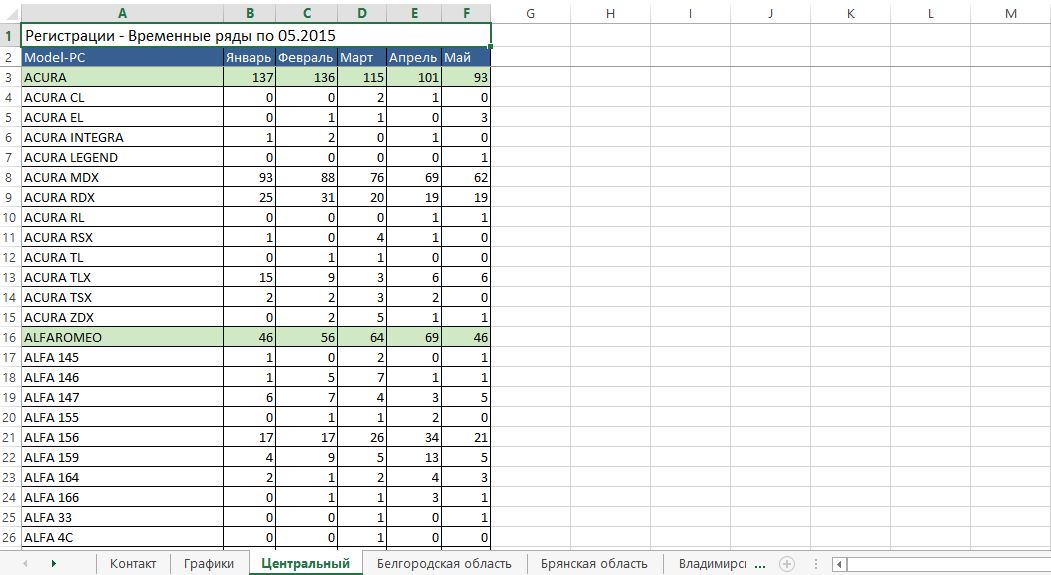Select the 'ACURA TSX' cell

point(122,298)
